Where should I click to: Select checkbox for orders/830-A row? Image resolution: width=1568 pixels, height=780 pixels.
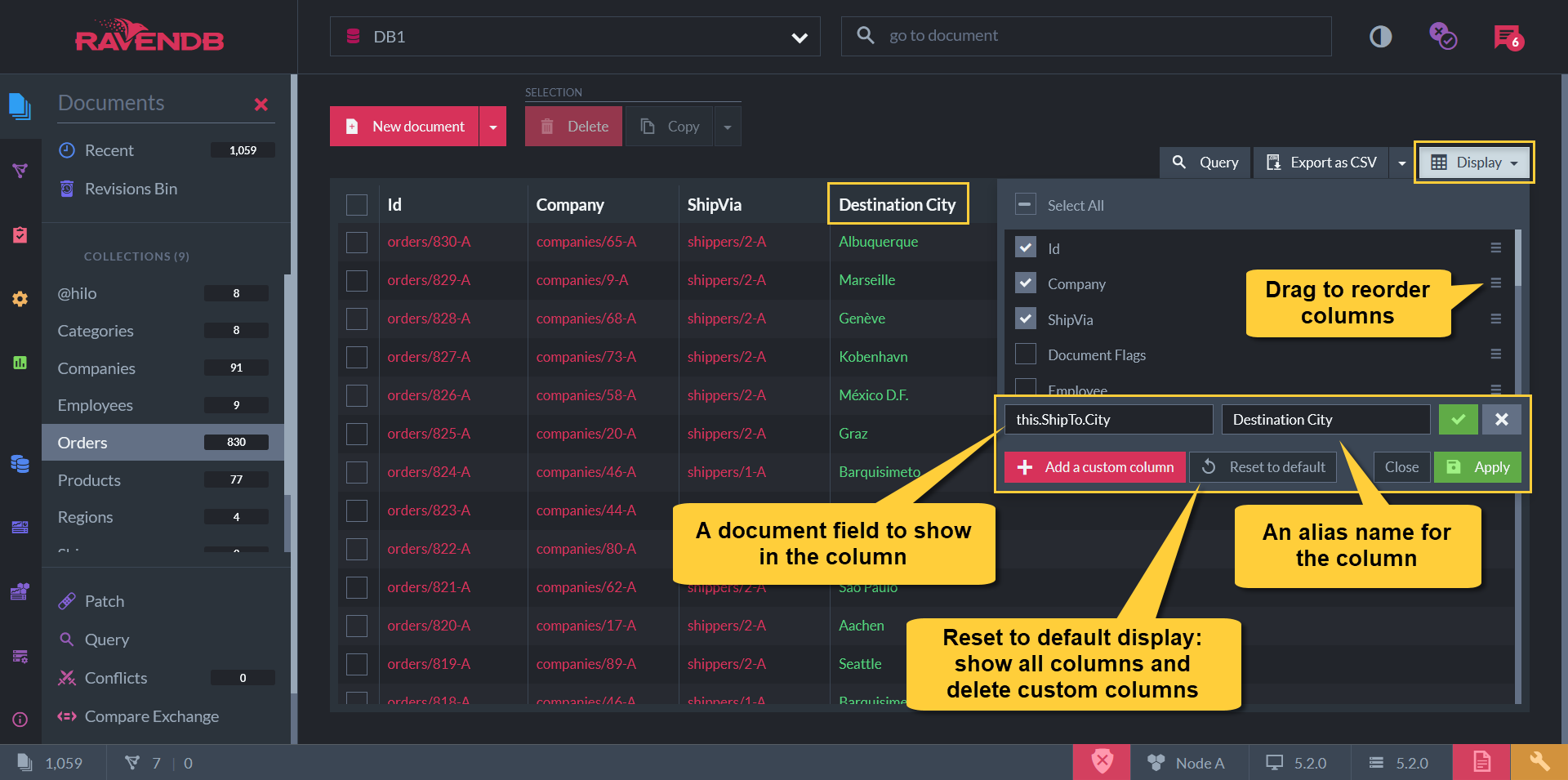pyautogui.click(x=357, y=243)
